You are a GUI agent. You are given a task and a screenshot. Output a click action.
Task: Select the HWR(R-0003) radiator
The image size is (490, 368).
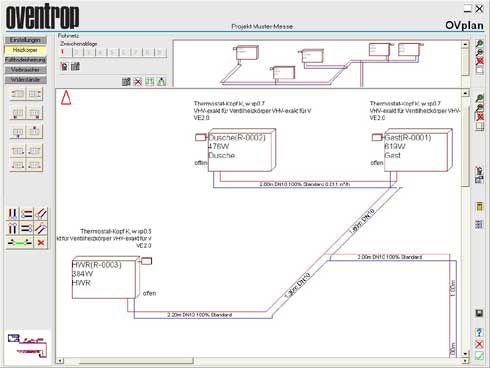[106, 277]
